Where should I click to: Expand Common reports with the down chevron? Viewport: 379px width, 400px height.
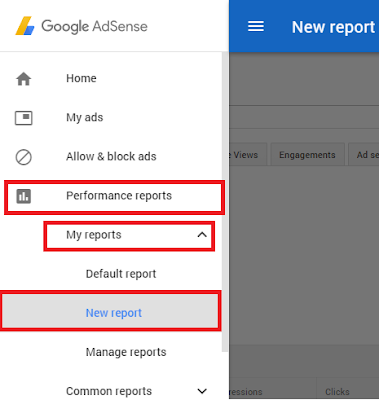[x=202, y=391]
